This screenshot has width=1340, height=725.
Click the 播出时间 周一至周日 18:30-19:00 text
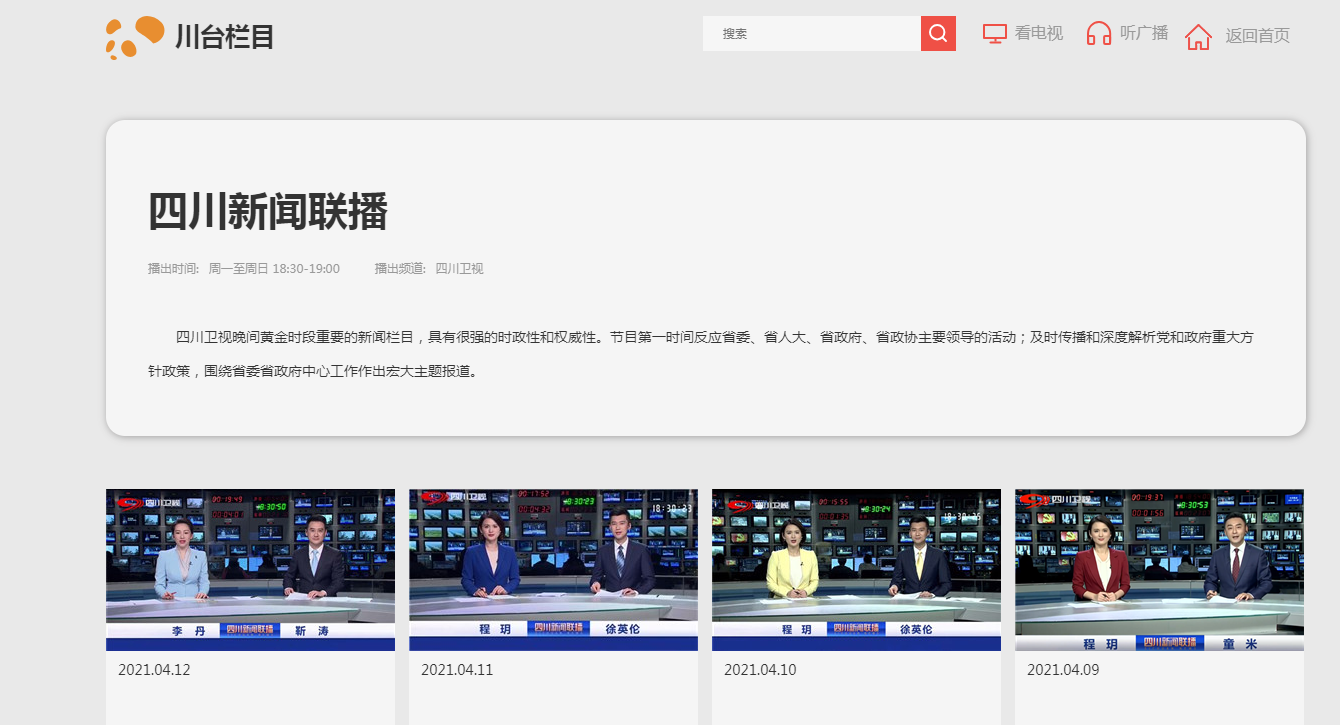(x=244, y=269)
